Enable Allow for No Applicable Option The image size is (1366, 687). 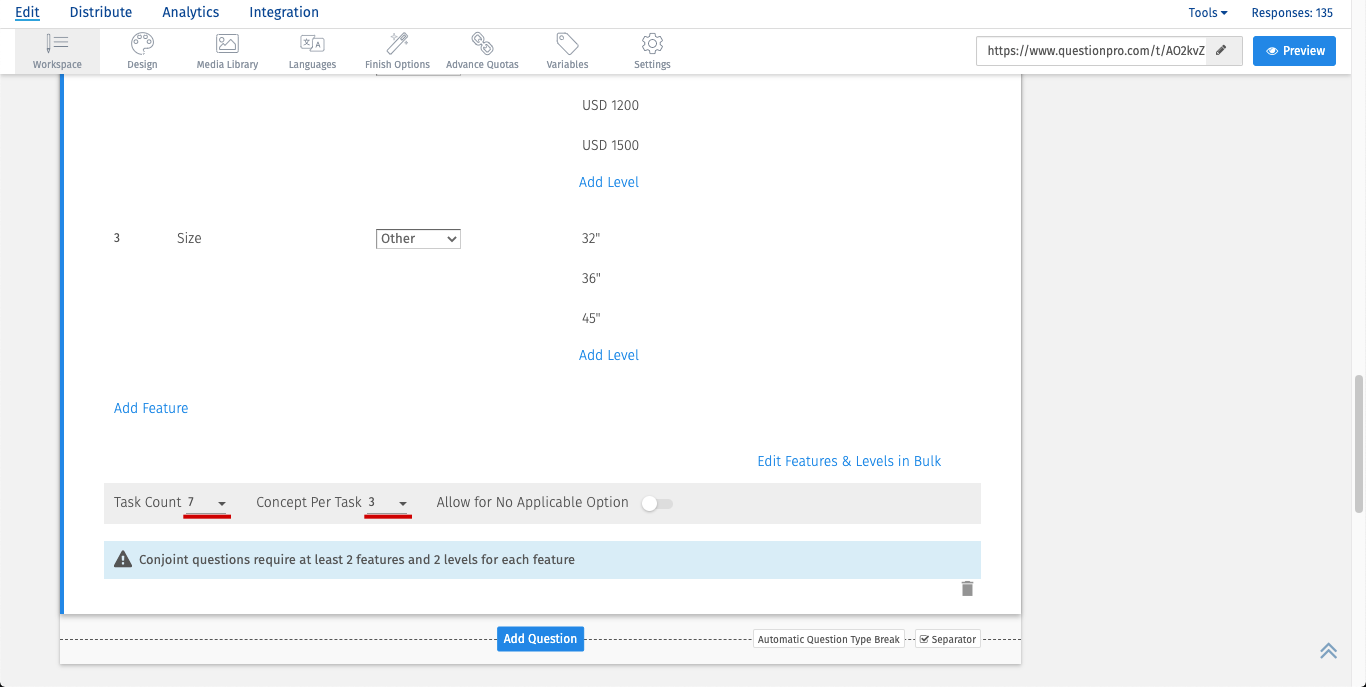pyautogui.click(x=657, y=503)
